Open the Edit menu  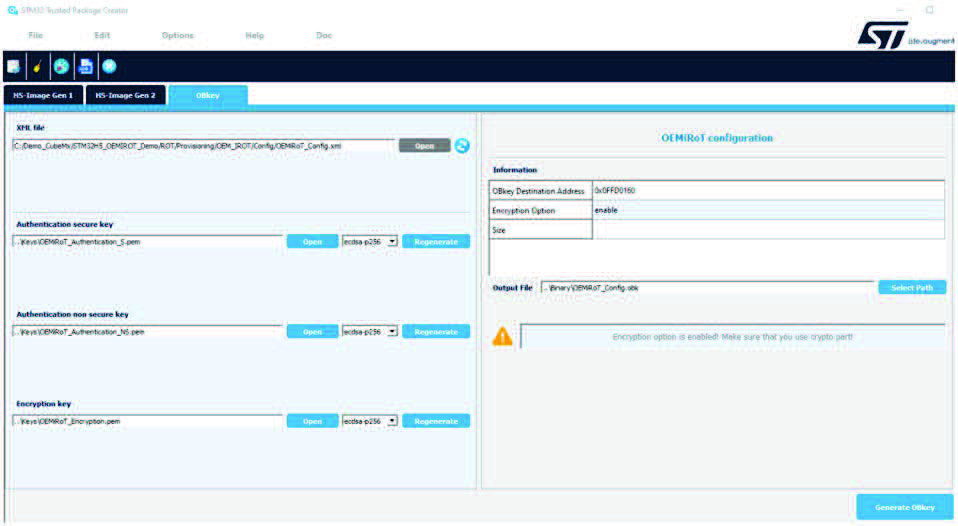pos(102,35)
